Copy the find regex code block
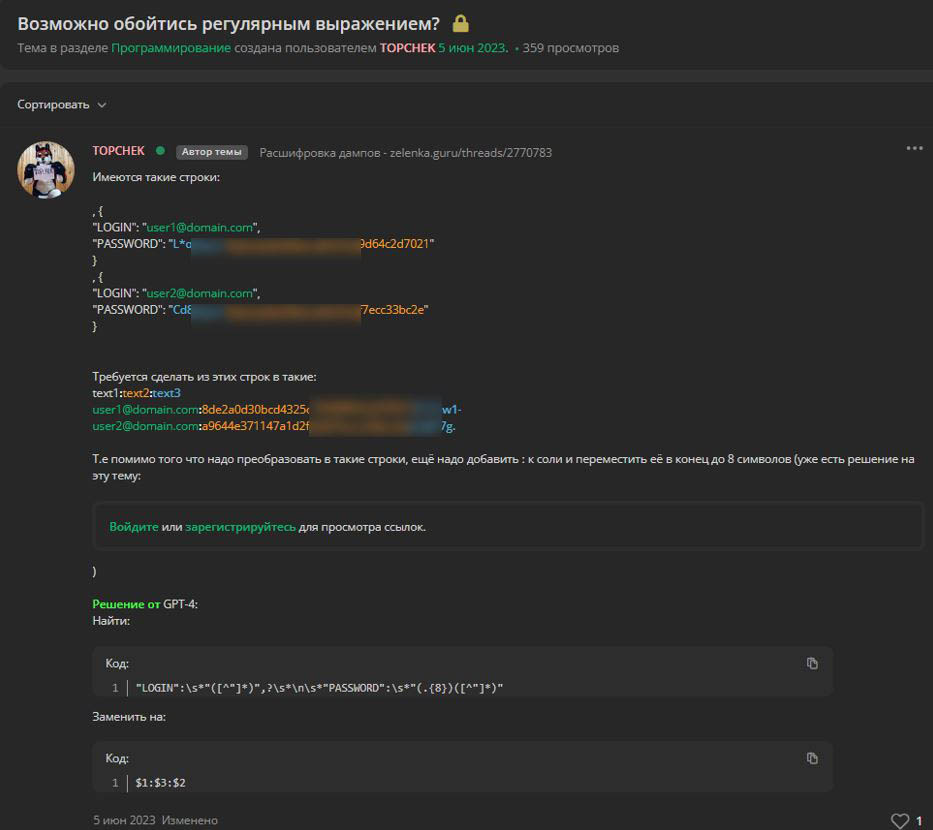 [x=812, y=663]
